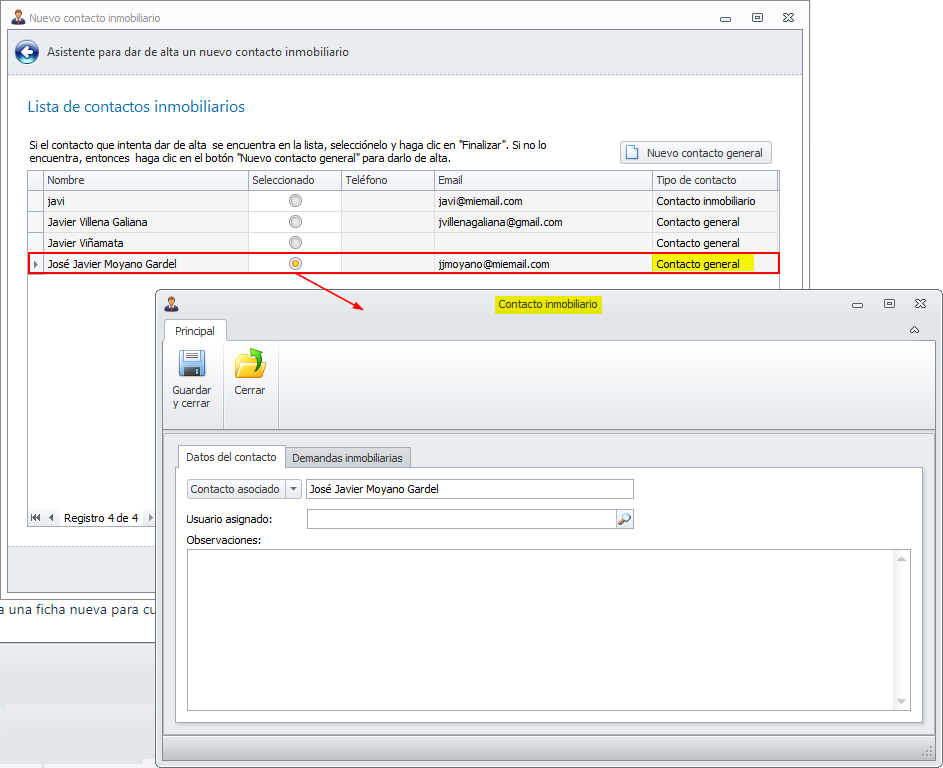Image resolution: width=943 pixels, height=768 pixels.
Task: Sort by the Nombre column header
Action: click(146, 180)
